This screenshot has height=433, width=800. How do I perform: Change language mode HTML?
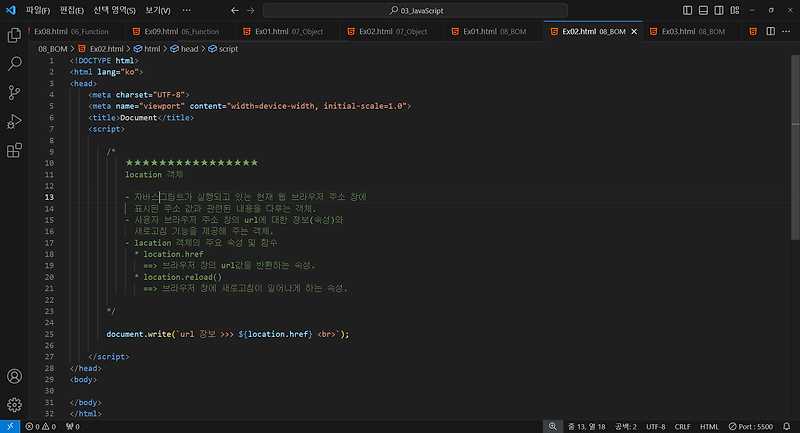pyautogui.click(x=709, y=426)
